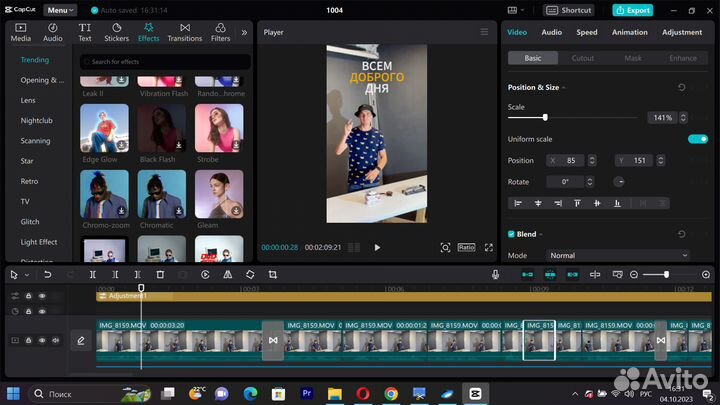
Task: Open the Filters tab
Action: click(x=220, y=33)
